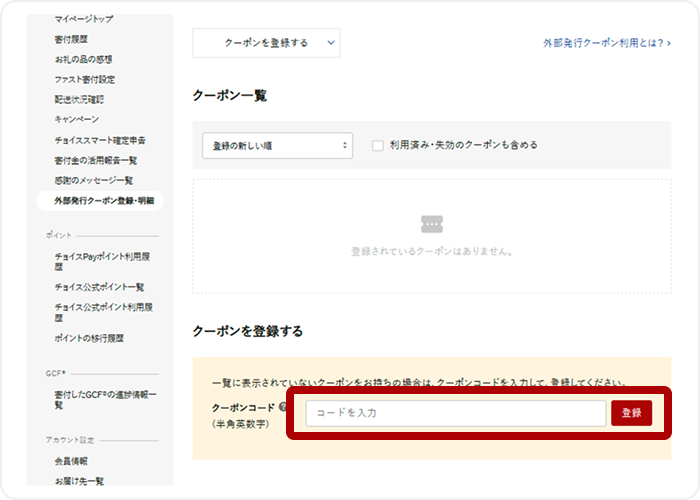
Task: Click the gray coupon ticket icon
Action: pyautogui.click(x=432, y=224)
